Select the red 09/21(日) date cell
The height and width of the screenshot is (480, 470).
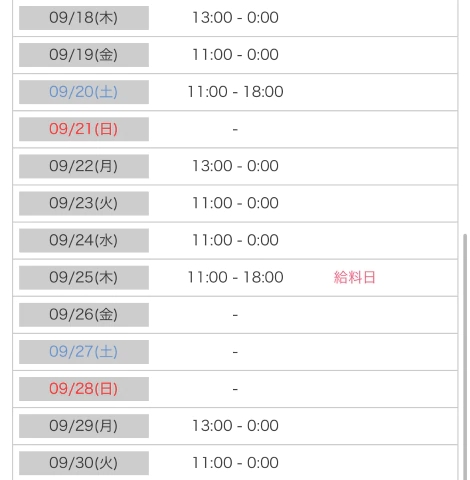[x=84, y=129]
